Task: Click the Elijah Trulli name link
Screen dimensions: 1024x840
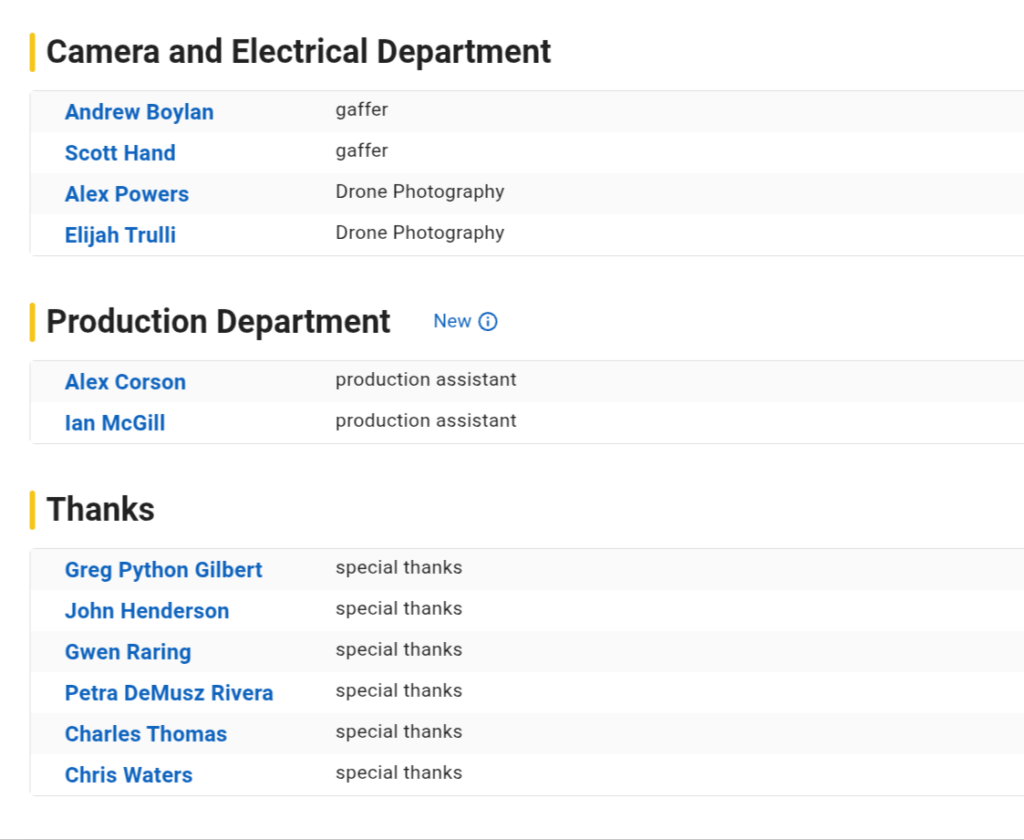Action: [120, 235]
